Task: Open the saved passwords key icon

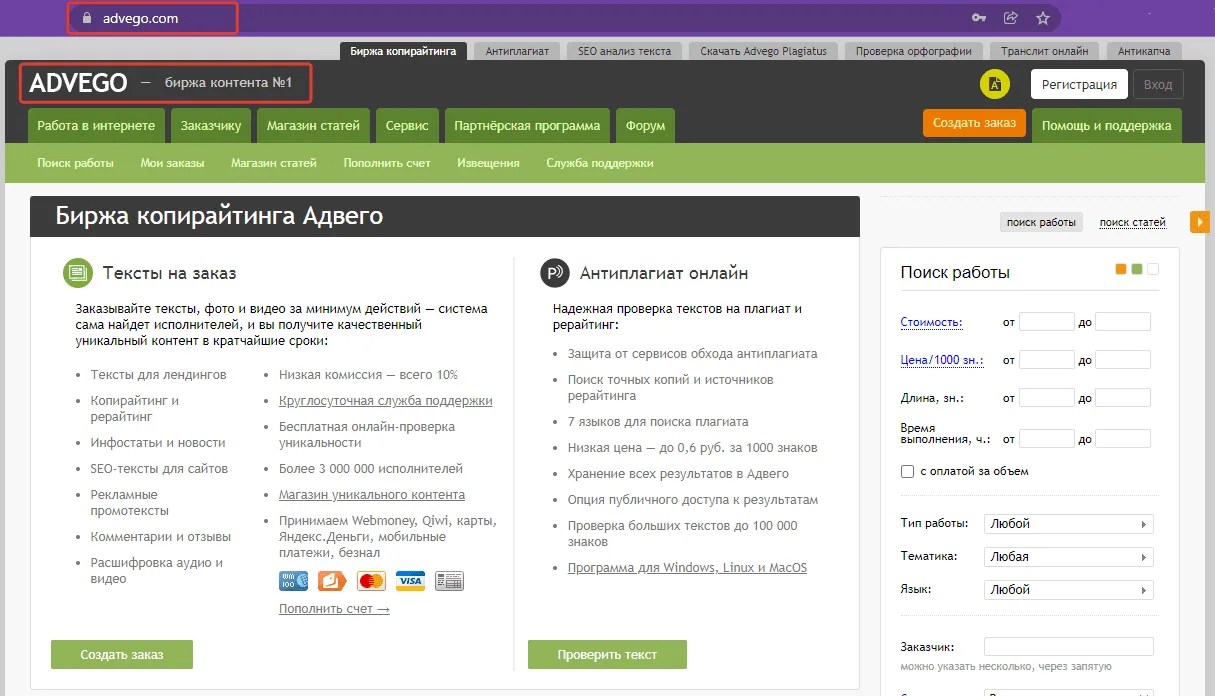Action: tap(979, 18)
